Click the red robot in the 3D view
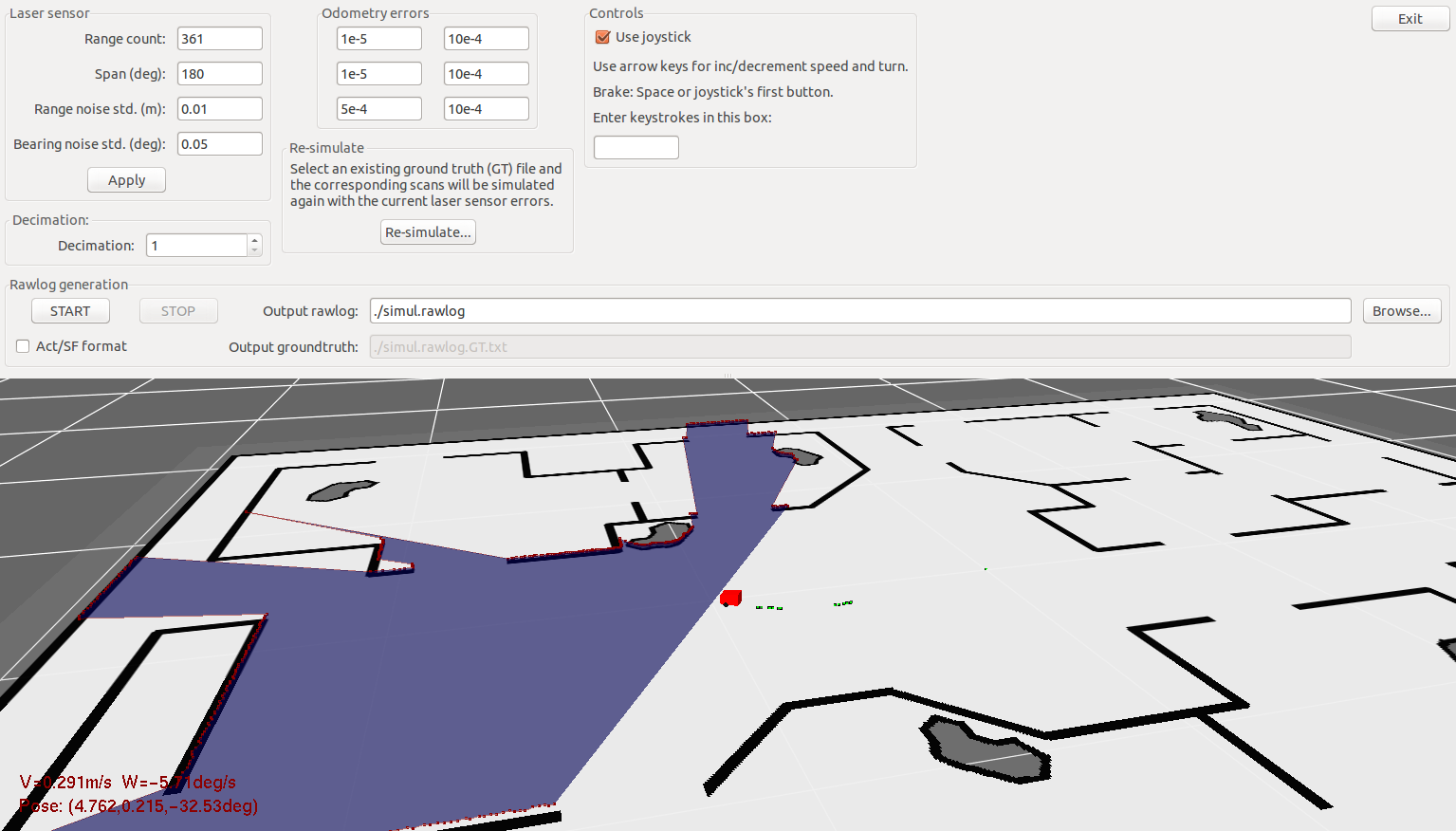The image size is (1456, 831). (x=730, y=598)
